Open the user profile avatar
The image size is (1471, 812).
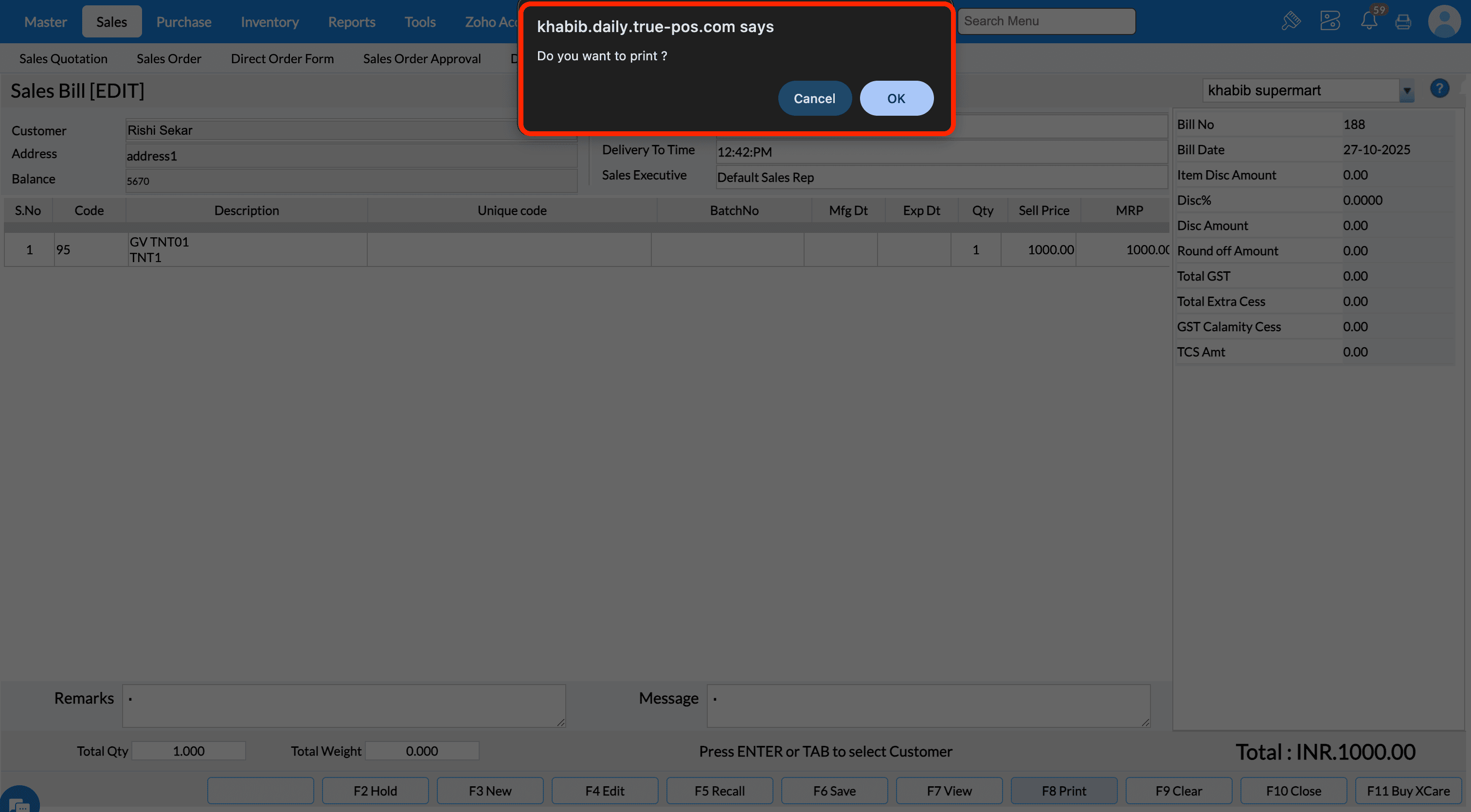[1444, 21]
